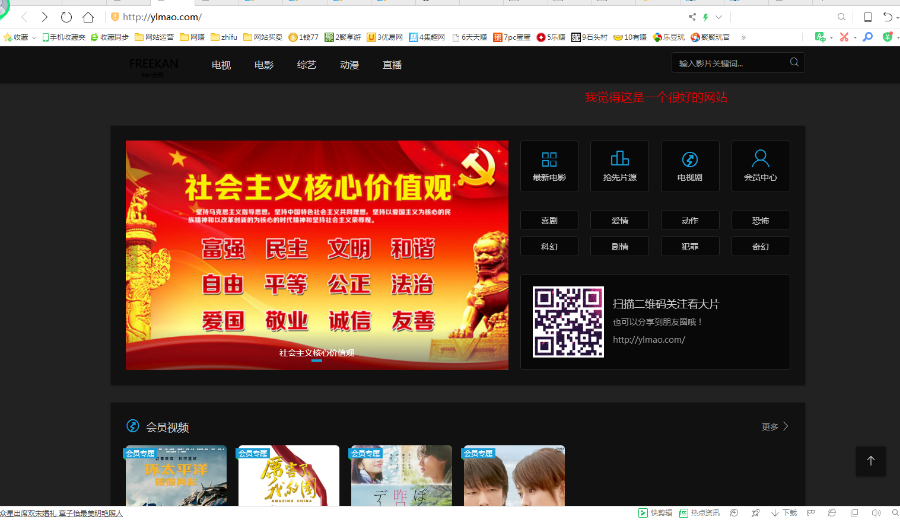Expand the 收藏 dropdown arrow
Viewport: 900px width, 520px height.
click(34, 38)
